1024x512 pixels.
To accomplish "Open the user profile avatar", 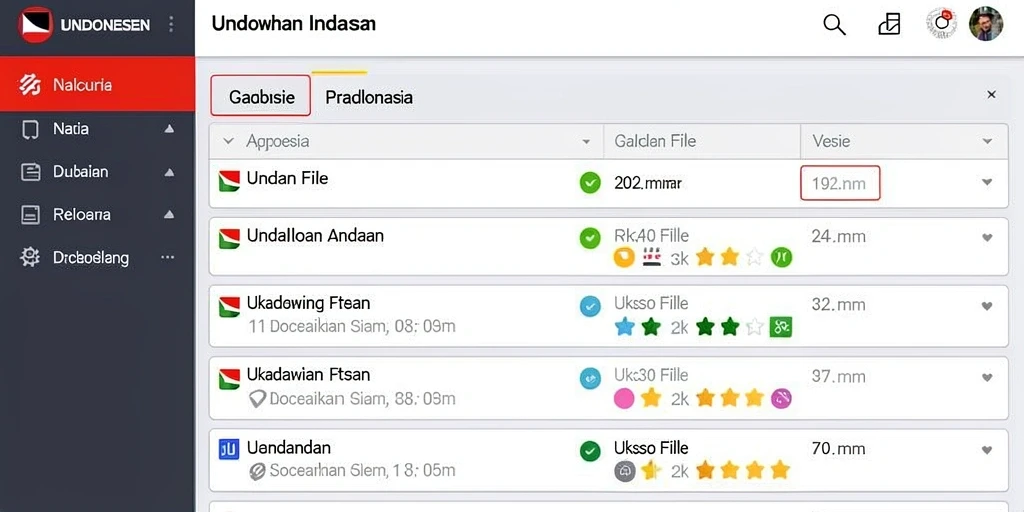I will click(985, 24).
